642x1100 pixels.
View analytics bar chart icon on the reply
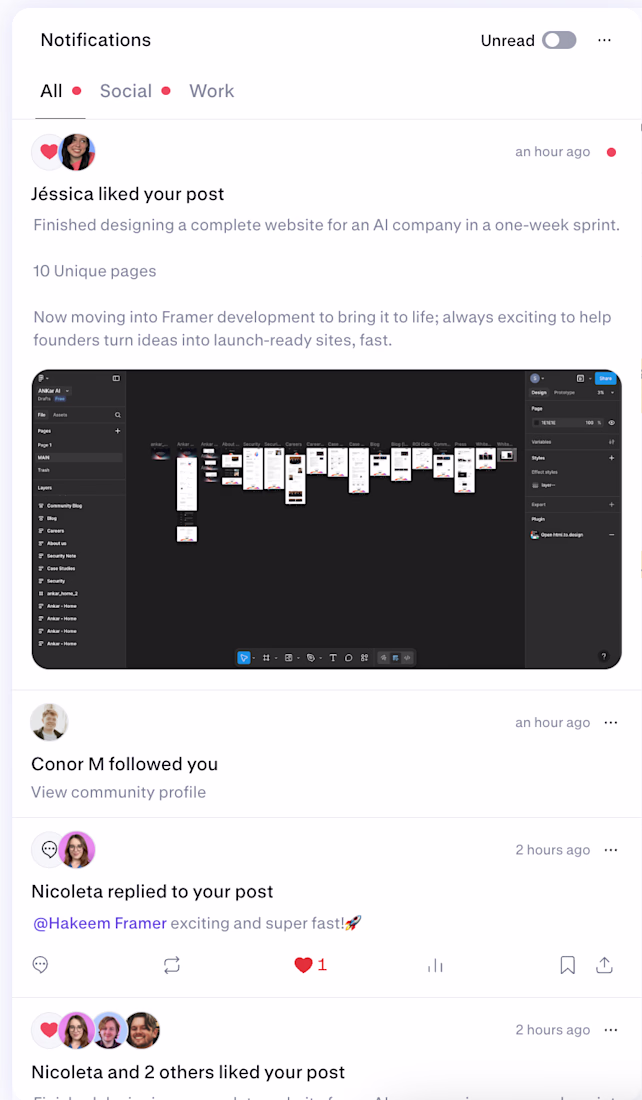pos(435,966)
